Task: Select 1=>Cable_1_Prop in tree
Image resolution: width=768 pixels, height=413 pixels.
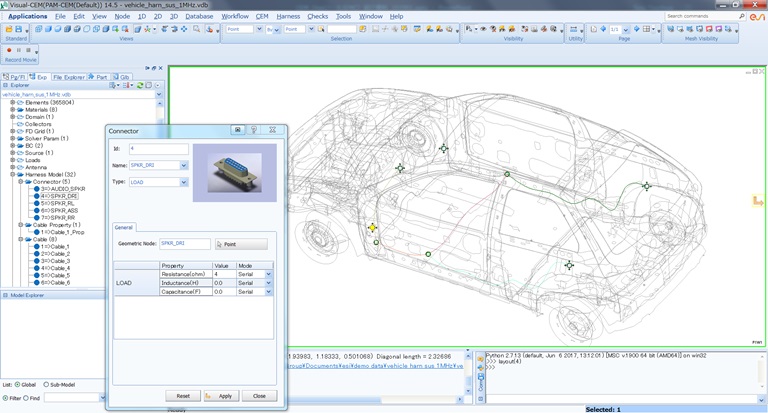Action: [x=62, y=232]
